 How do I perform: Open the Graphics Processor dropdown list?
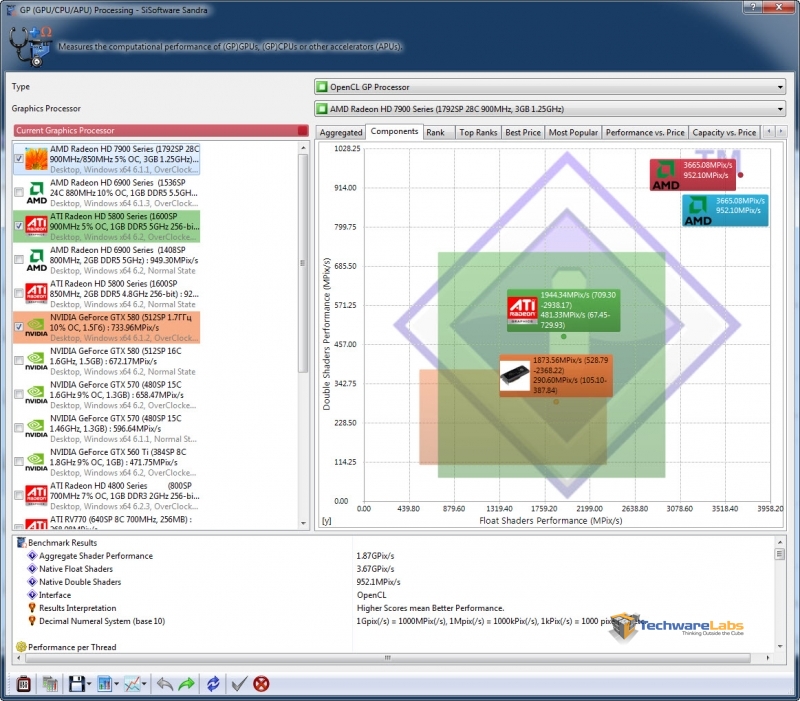click(x=550, y=109)
